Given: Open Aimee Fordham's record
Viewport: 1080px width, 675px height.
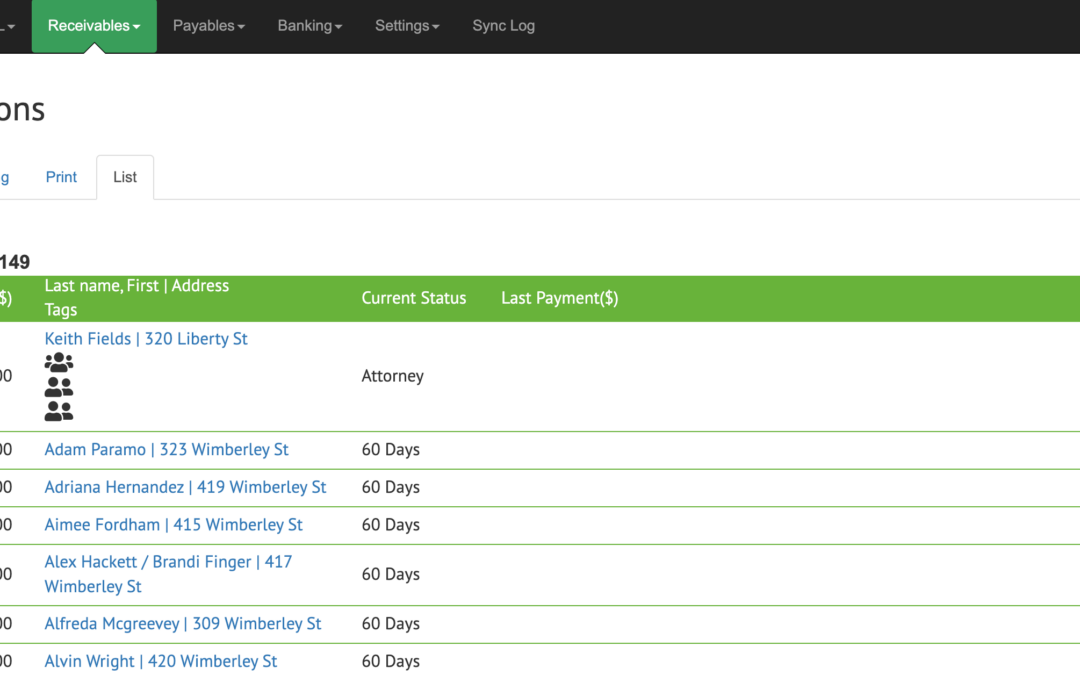Looking at the screenshot, I should 173,525.
